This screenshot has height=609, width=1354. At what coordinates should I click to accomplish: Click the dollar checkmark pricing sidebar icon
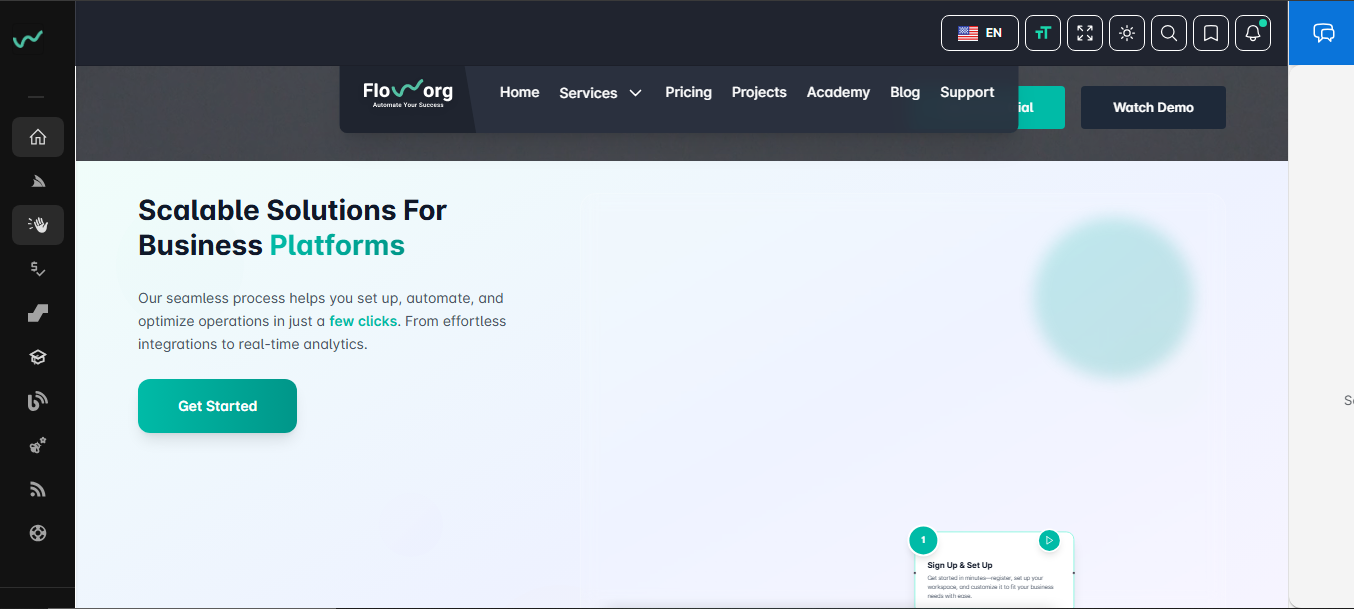[38, 269]
